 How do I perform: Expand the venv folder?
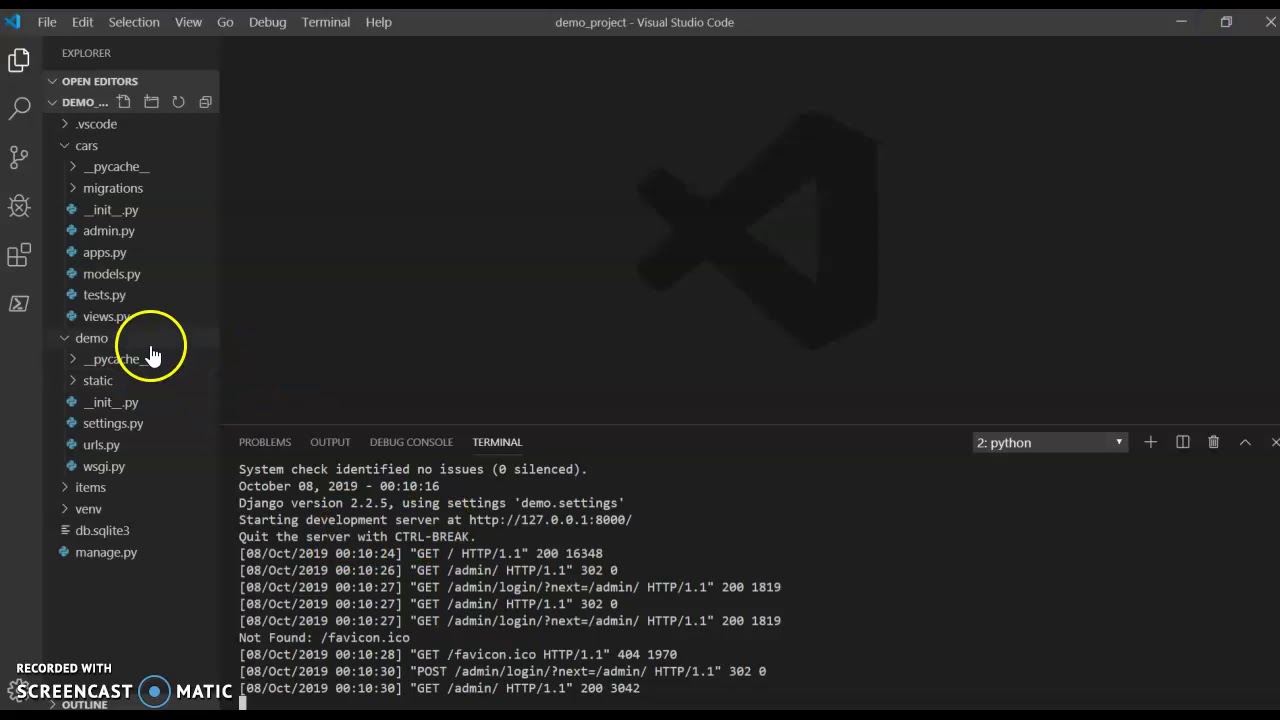point(88,509)
